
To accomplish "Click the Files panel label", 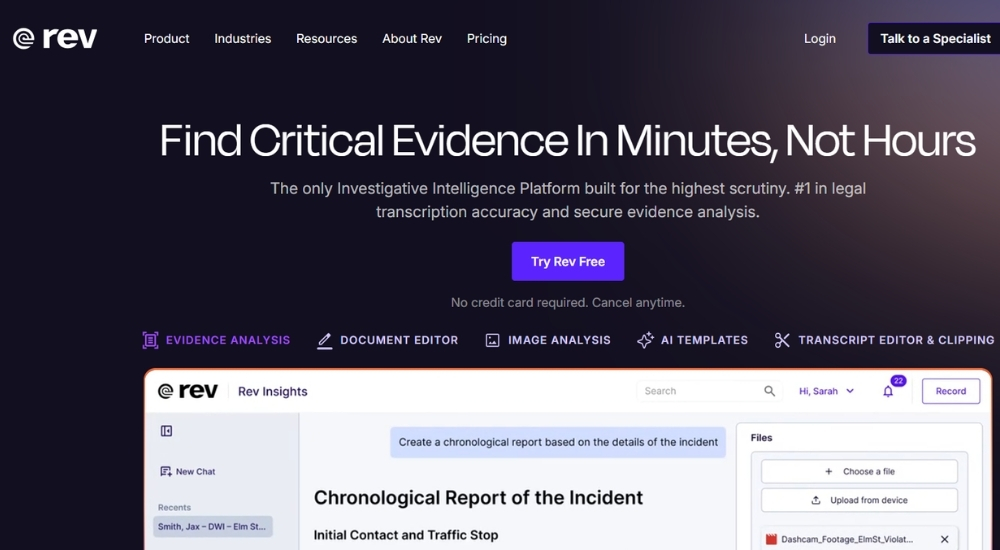I will pyautogui.click(x=761, y=438).
